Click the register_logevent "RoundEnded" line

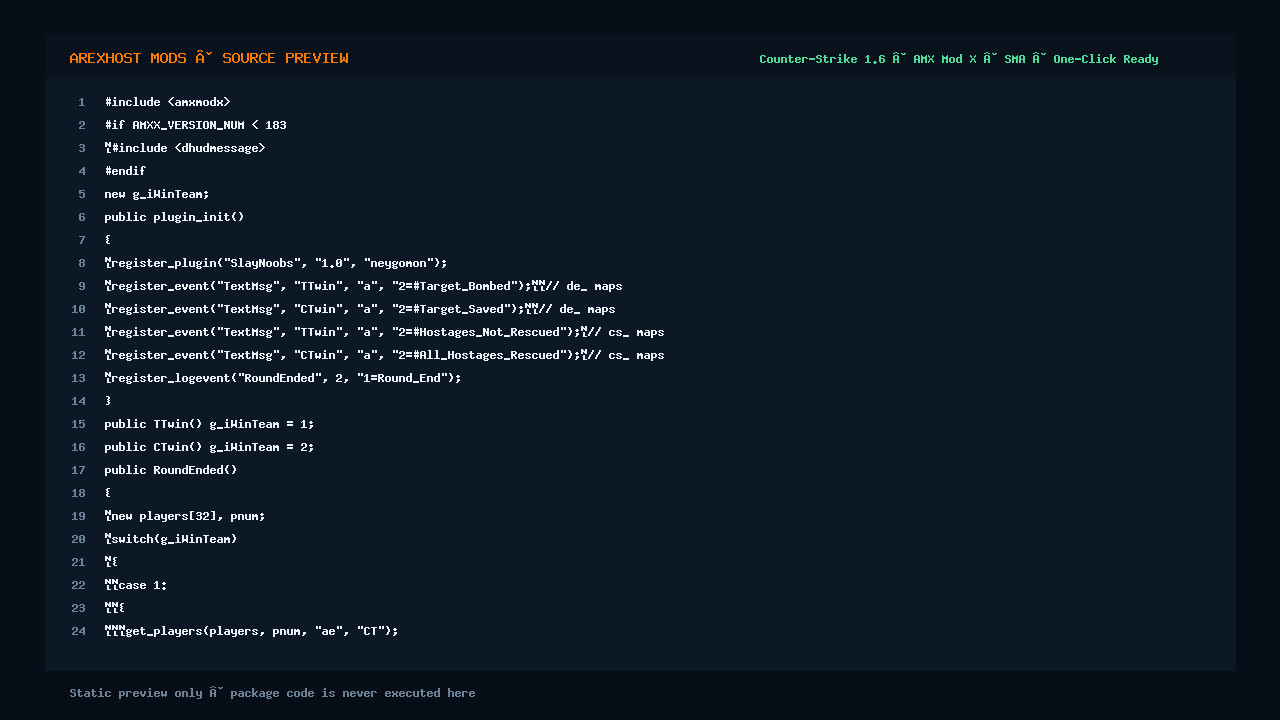click(x=283, y=378)
